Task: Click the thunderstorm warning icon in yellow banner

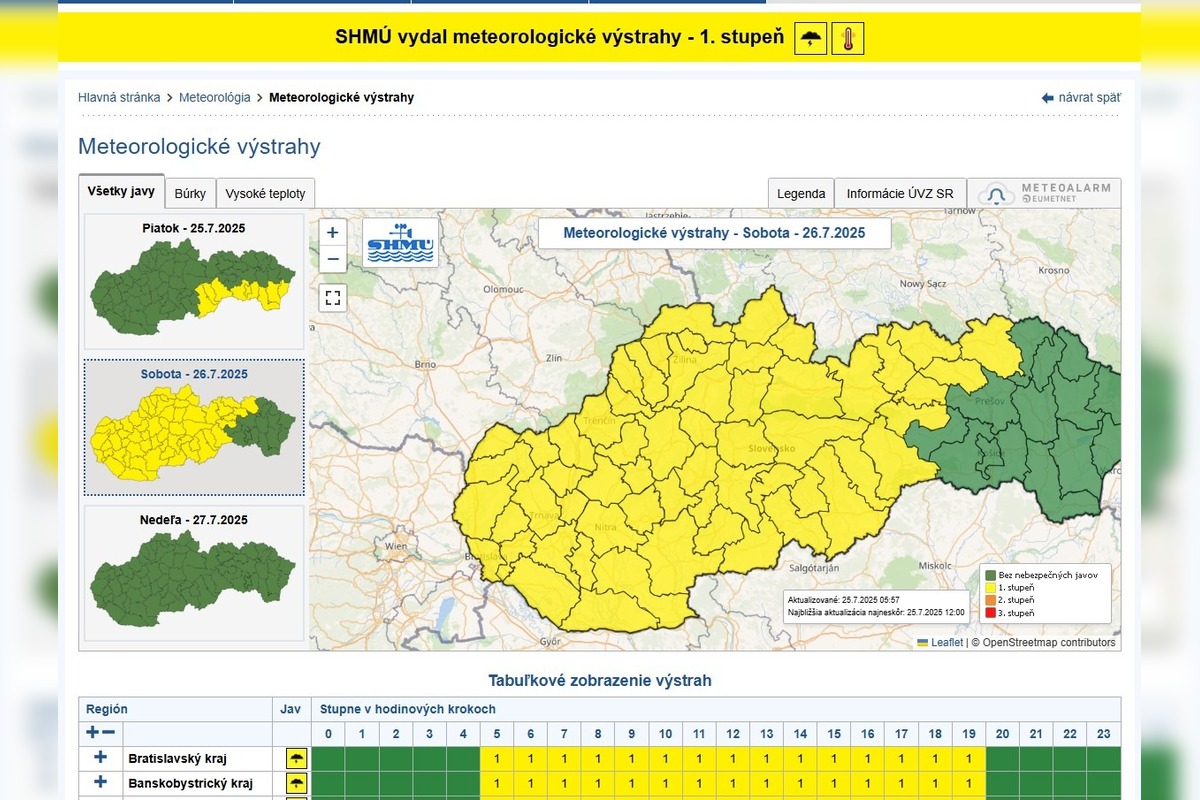Action: [x=811, y=39]
